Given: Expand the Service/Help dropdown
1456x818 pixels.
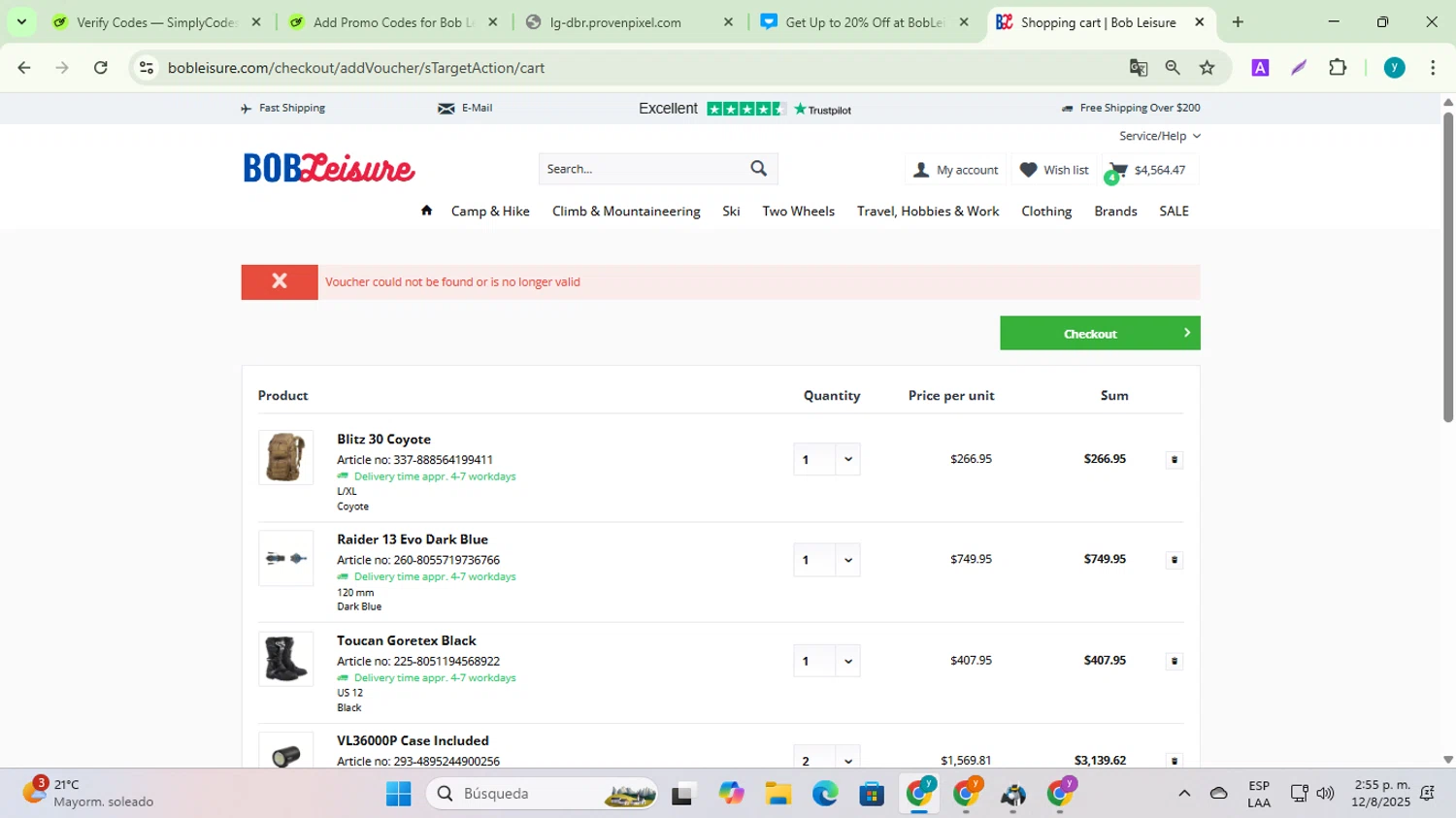Looking at the screenshot, I should [1159, 136].
